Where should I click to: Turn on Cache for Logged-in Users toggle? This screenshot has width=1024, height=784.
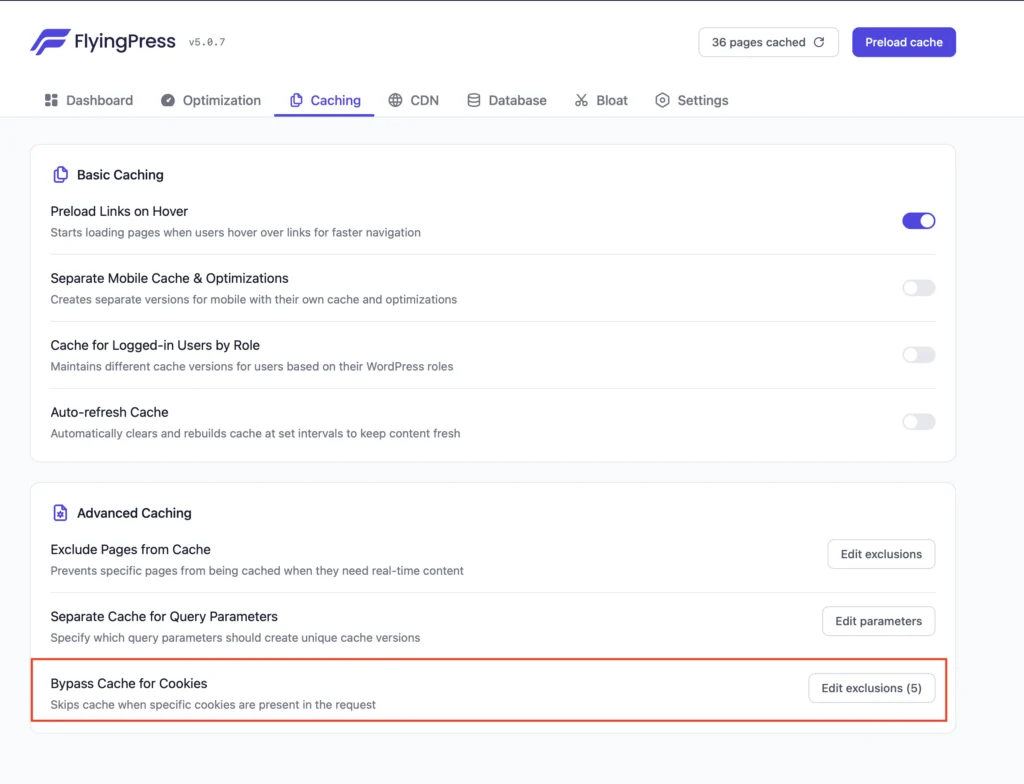point(919,355)
